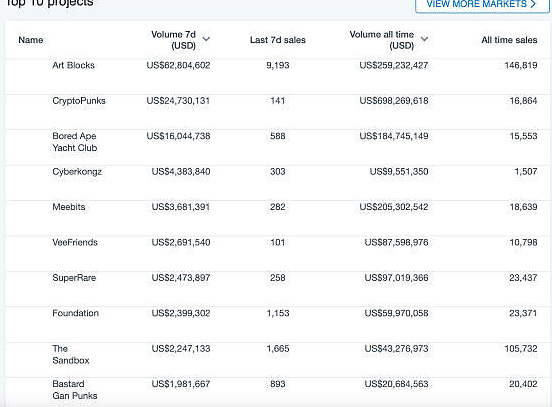Screen dimensions: 552x407
Task: Click all time sales 105,732
Action: point(521,349)
